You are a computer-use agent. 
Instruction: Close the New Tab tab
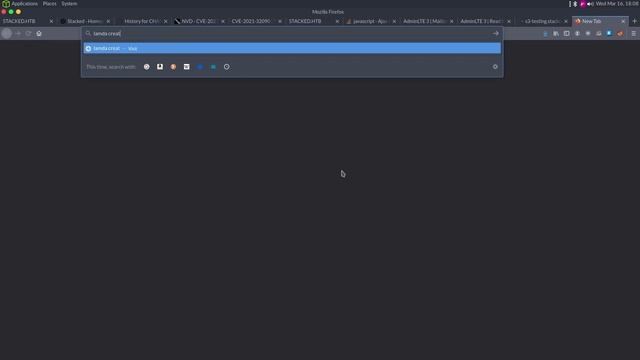point(623,21)
